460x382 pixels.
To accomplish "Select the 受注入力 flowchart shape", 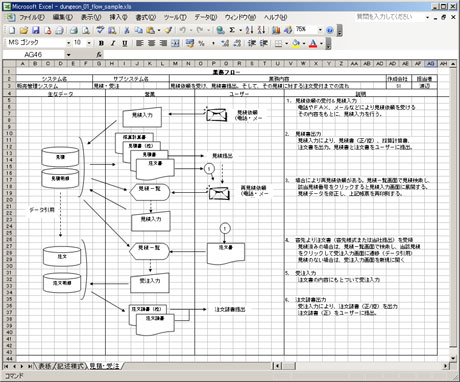I will point(150,283).
